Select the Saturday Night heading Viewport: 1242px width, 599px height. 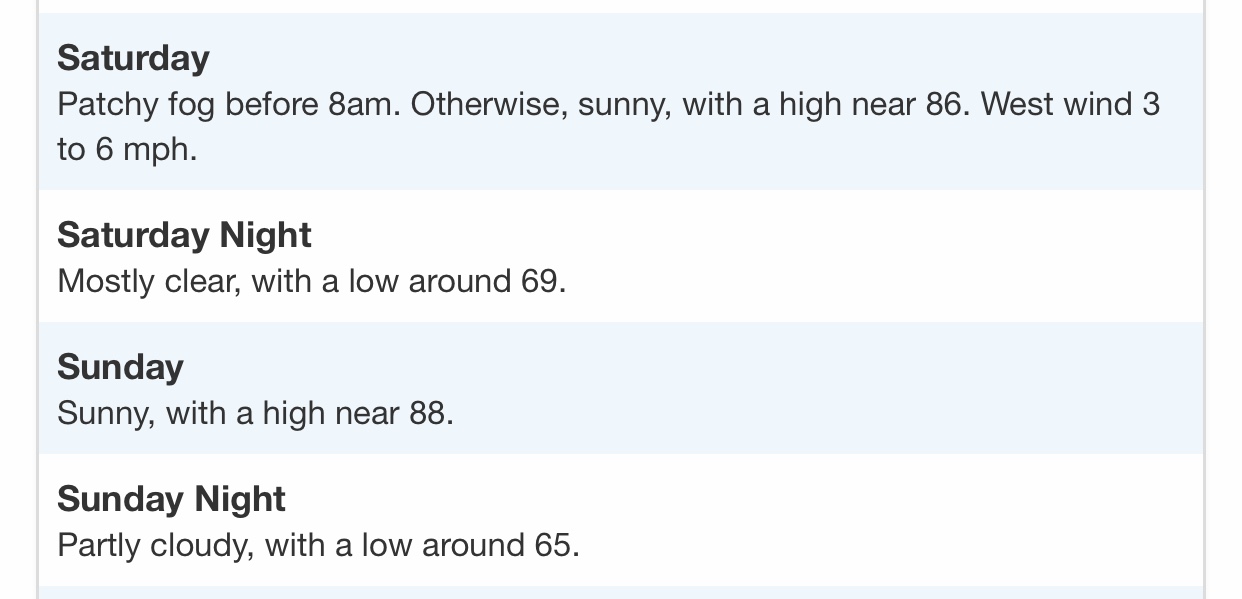coord(184,235)
